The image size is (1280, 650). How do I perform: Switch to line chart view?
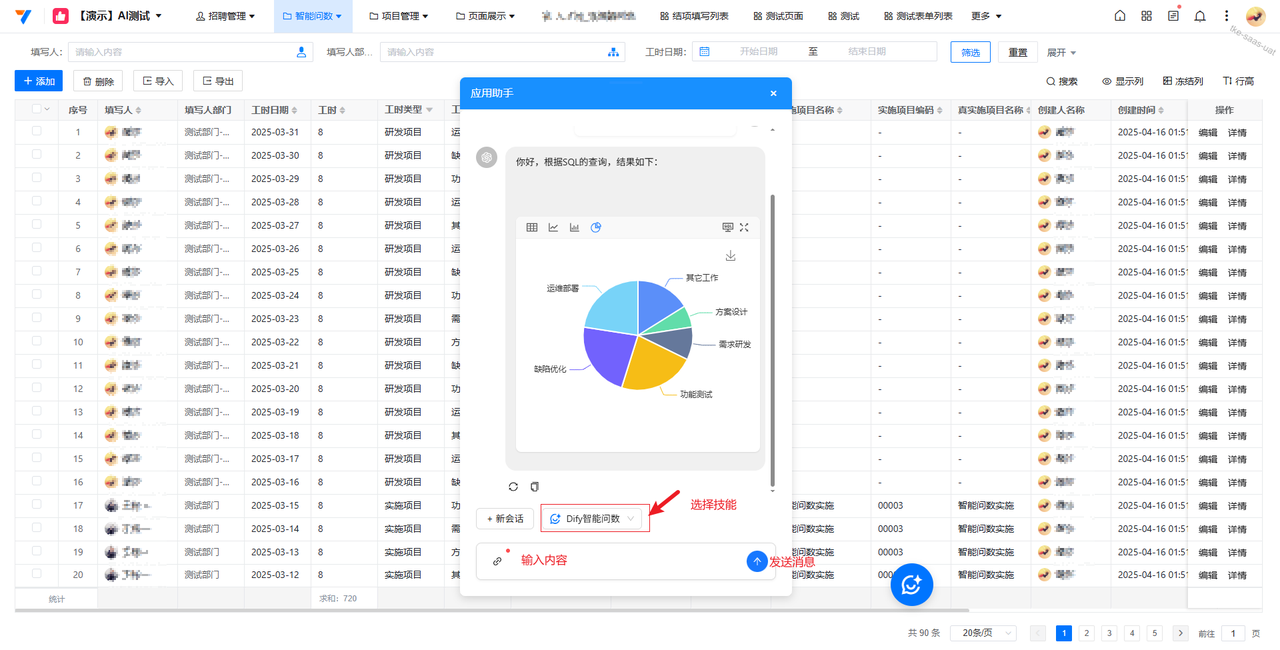click(553, 228)
